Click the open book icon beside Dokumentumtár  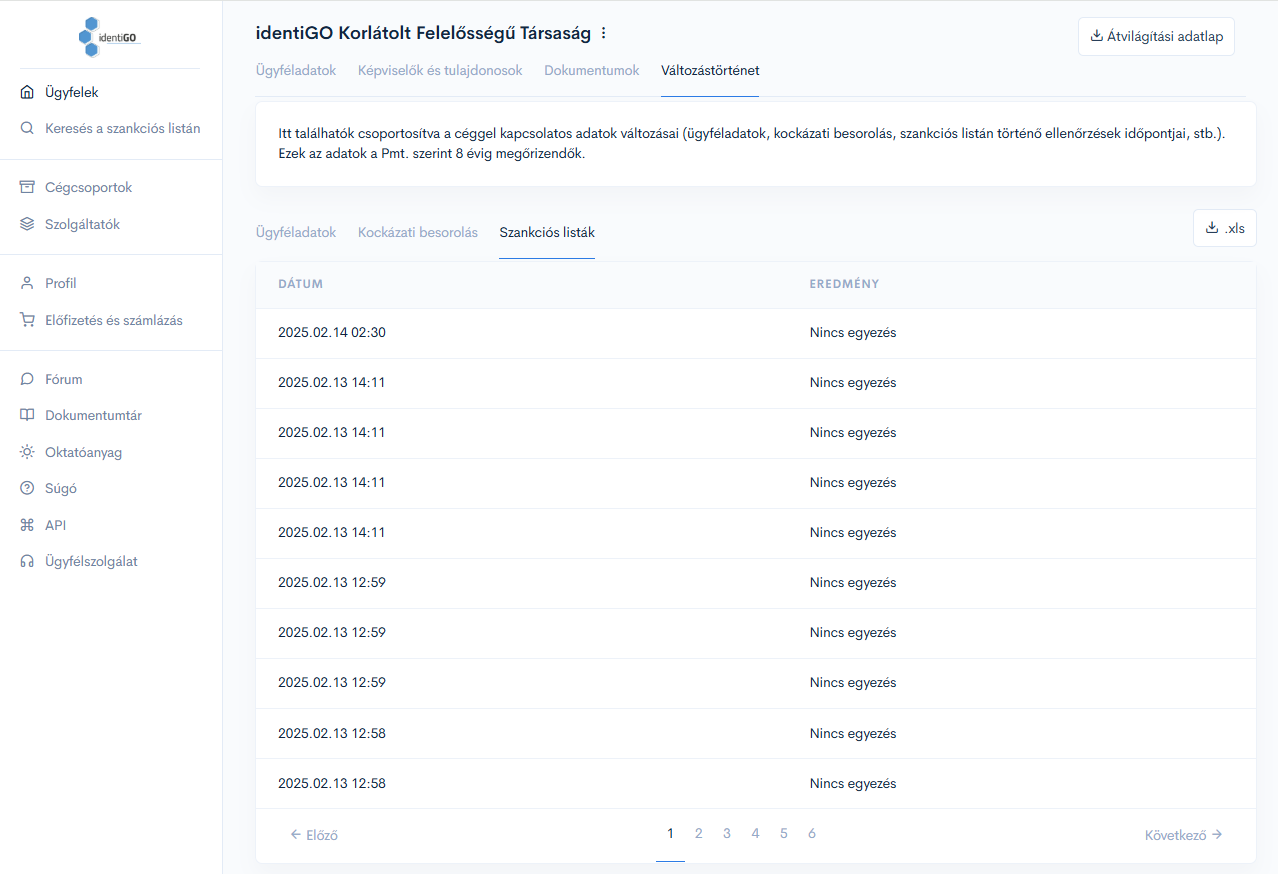tap(27, 415)
